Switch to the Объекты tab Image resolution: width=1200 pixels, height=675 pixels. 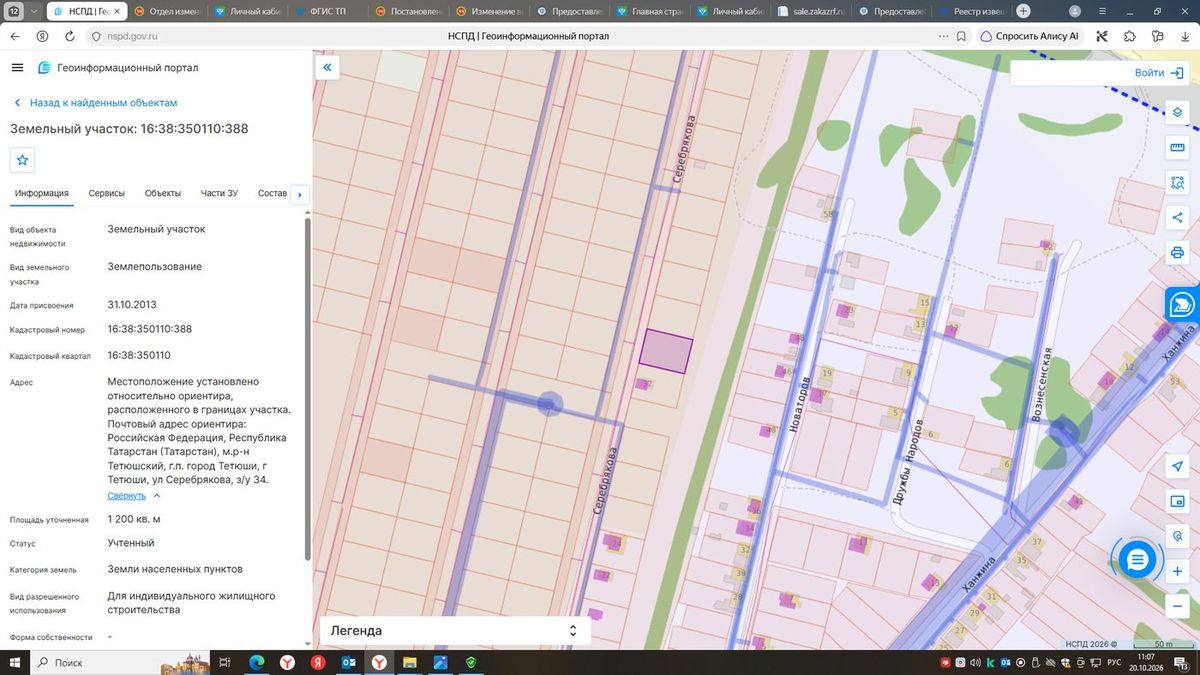(163, 193)
